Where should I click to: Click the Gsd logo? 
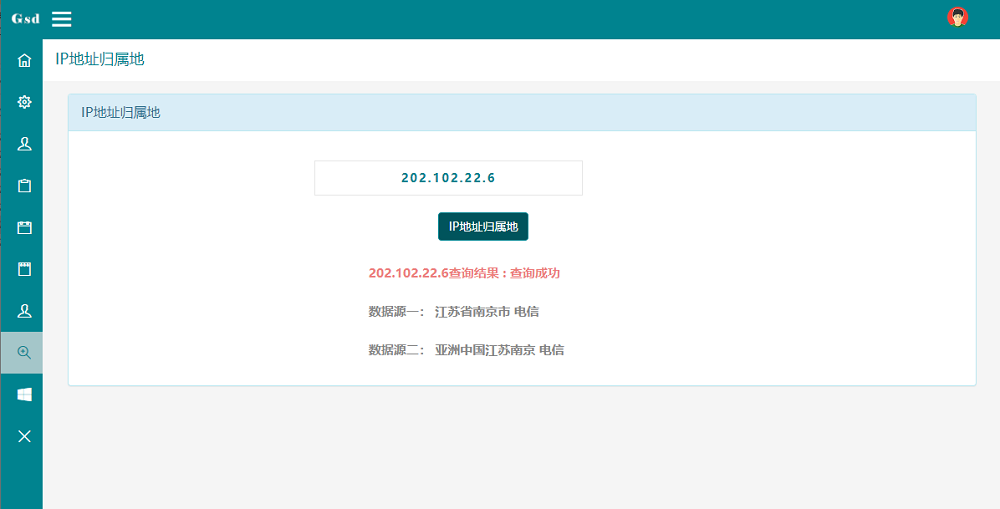coord(26,18)
